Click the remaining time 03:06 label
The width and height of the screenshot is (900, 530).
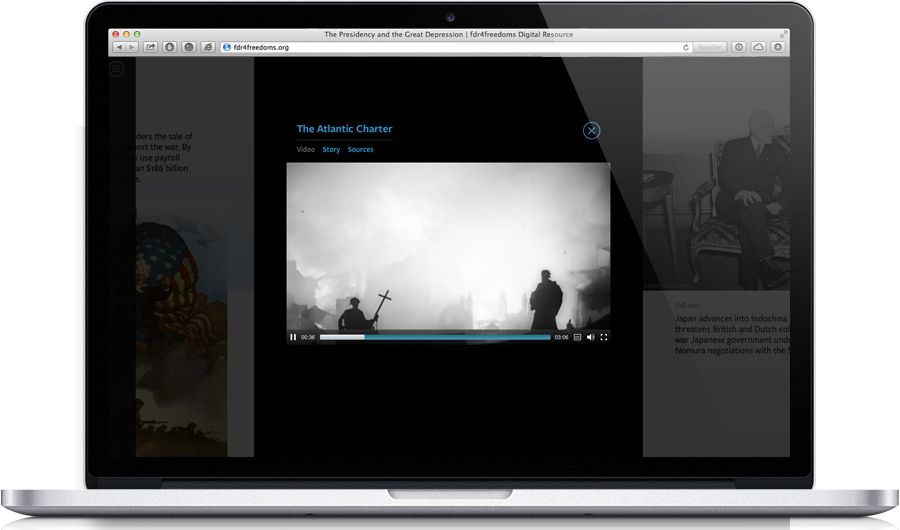click(561, 337)
